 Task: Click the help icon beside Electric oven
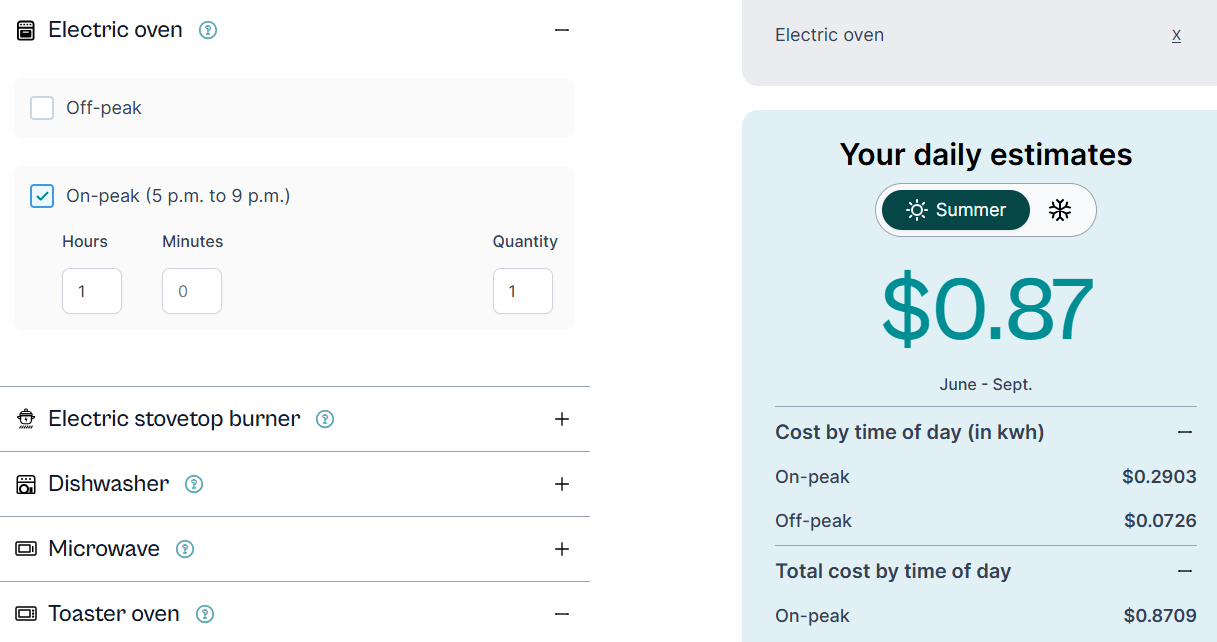pyautogui.click(x=208, y=30)
